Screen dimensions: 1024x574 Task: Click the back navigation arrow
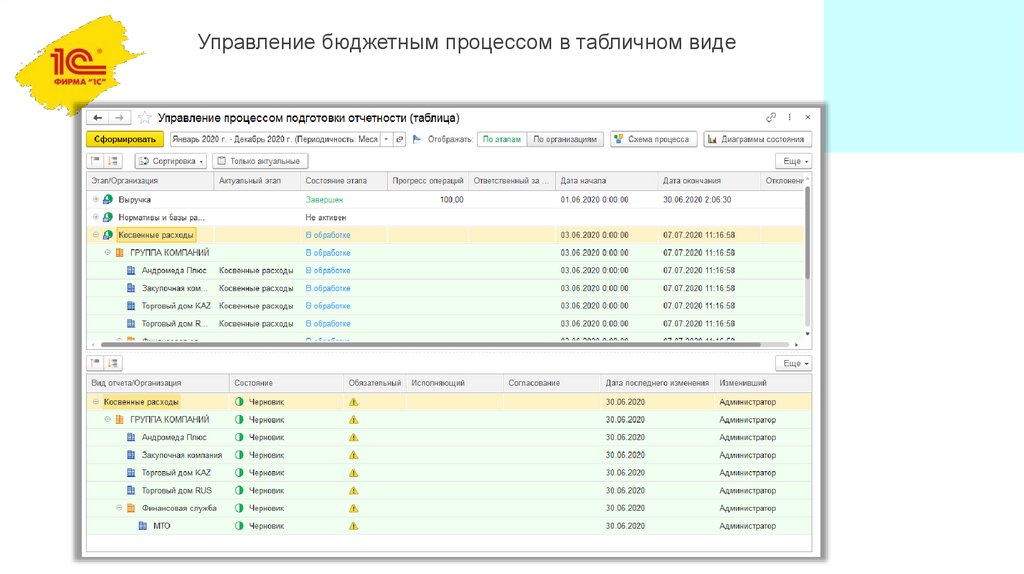pos(97,118)
